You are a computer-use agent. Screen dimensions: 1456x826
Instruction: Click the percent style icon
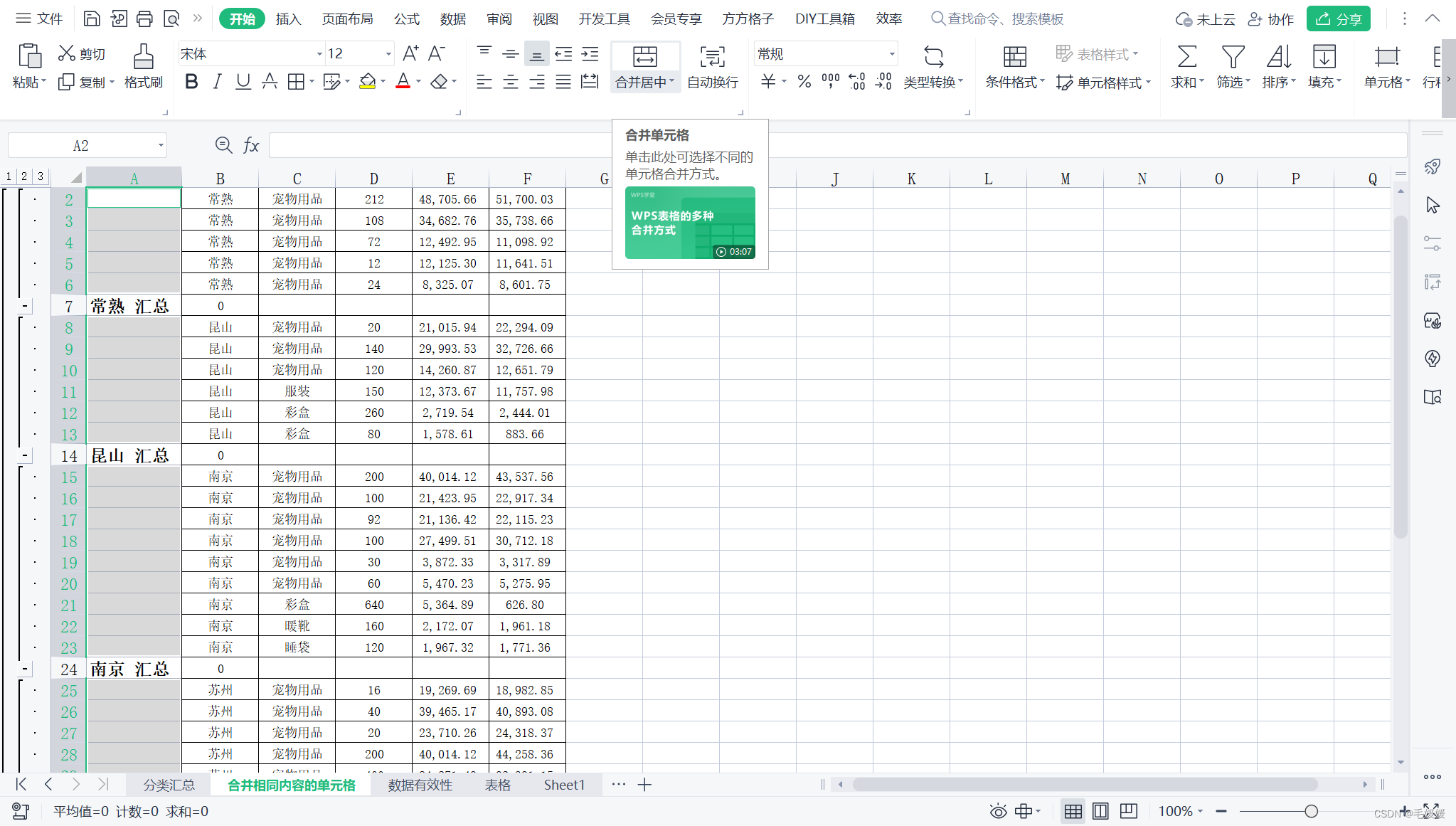[x=804, y=82]
